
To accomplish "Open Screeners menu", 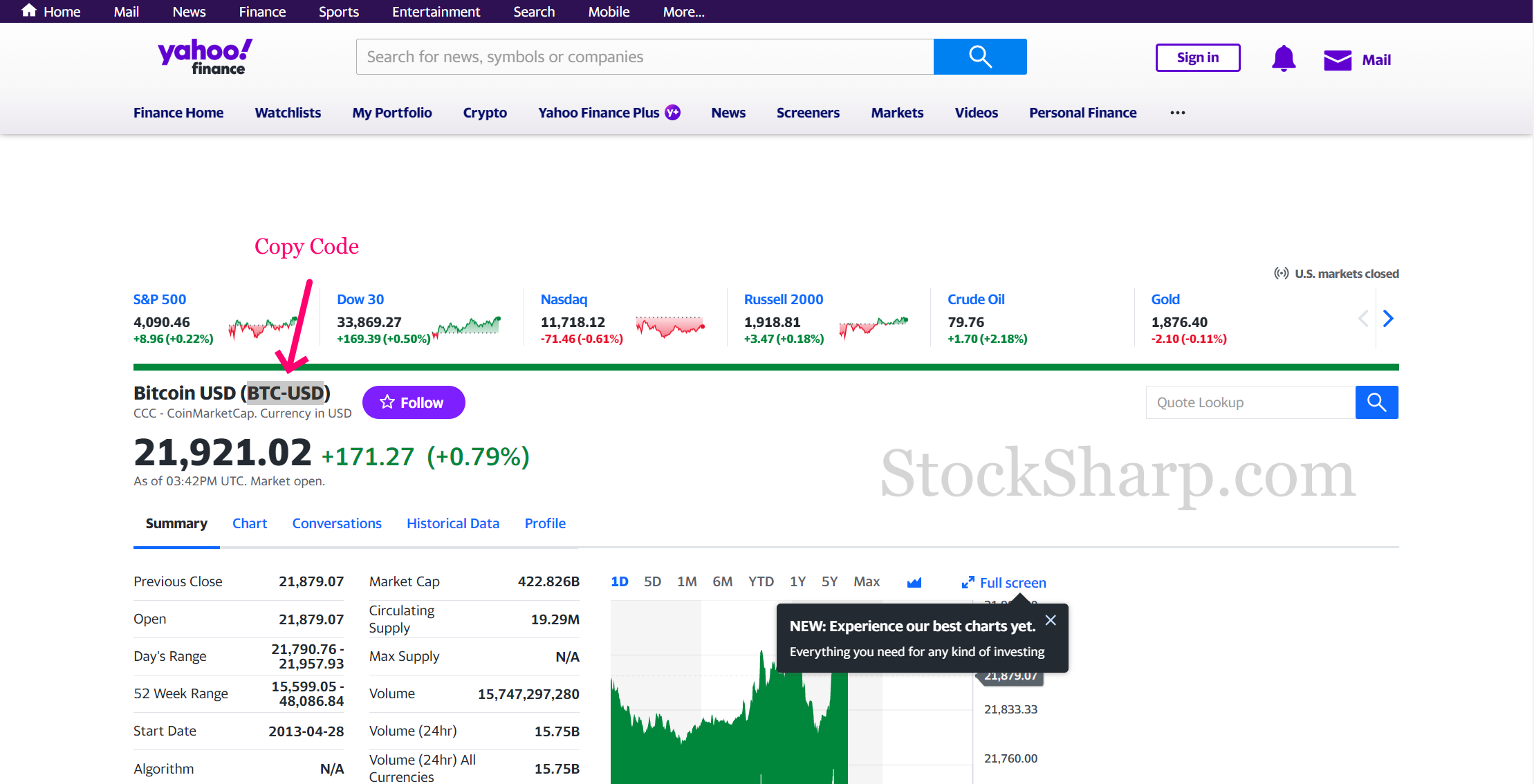I will pyautogui.click(x=808, y=113).
